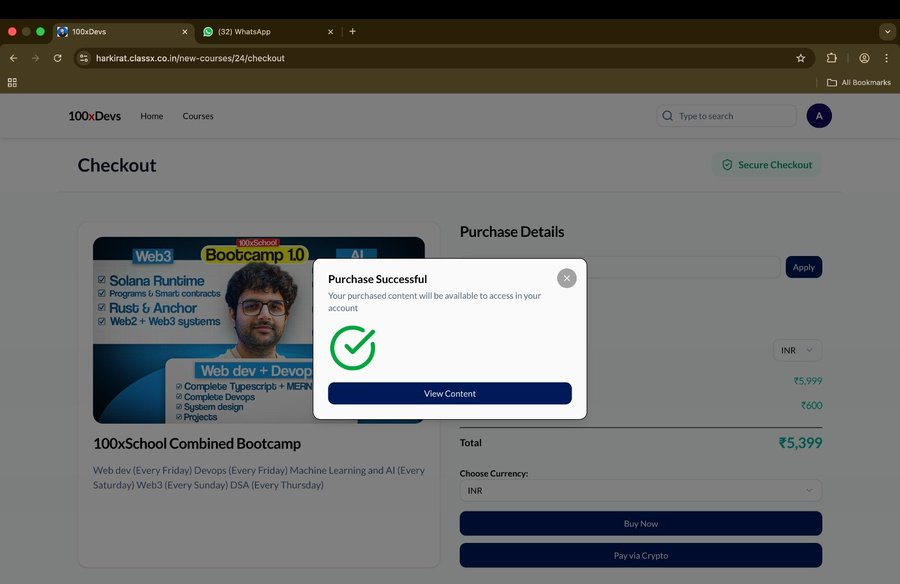Click the Purchase Successful title text
This screenshot has height=584, width=900.
pos(377,279)
